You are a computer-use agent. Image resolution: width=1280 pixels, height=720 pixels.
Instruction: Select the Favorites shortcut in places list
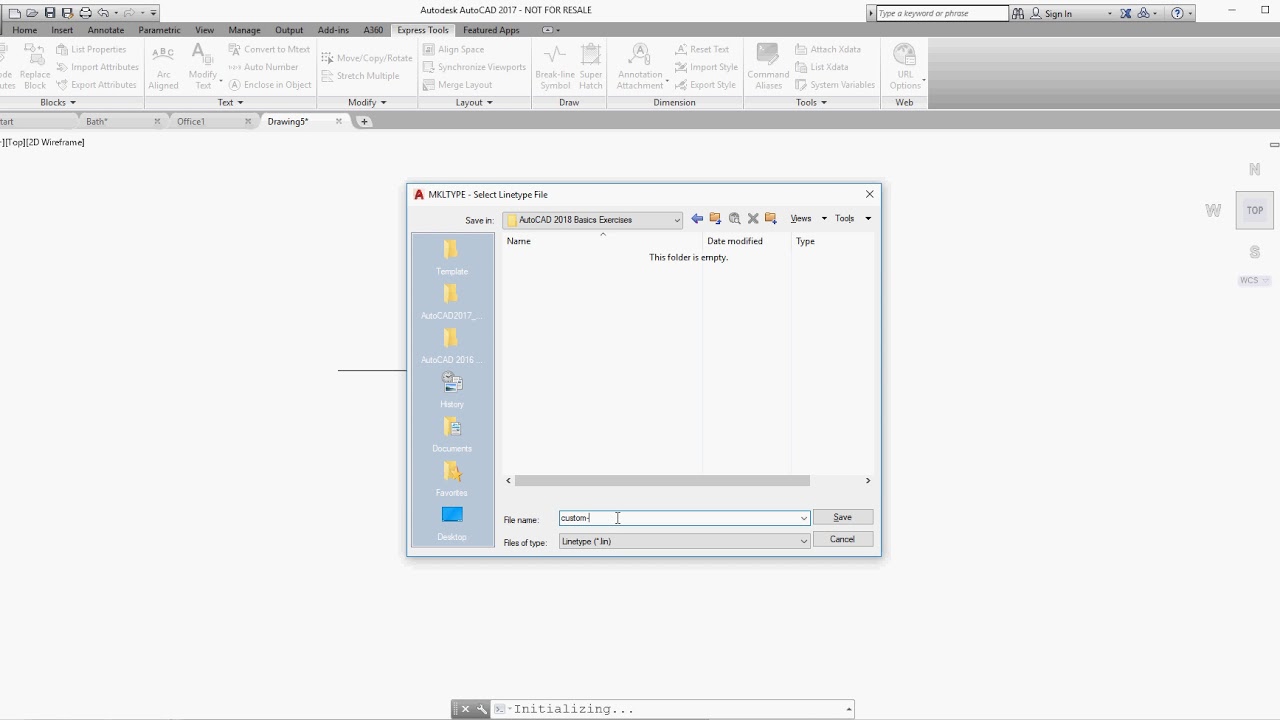pos(452,479)
